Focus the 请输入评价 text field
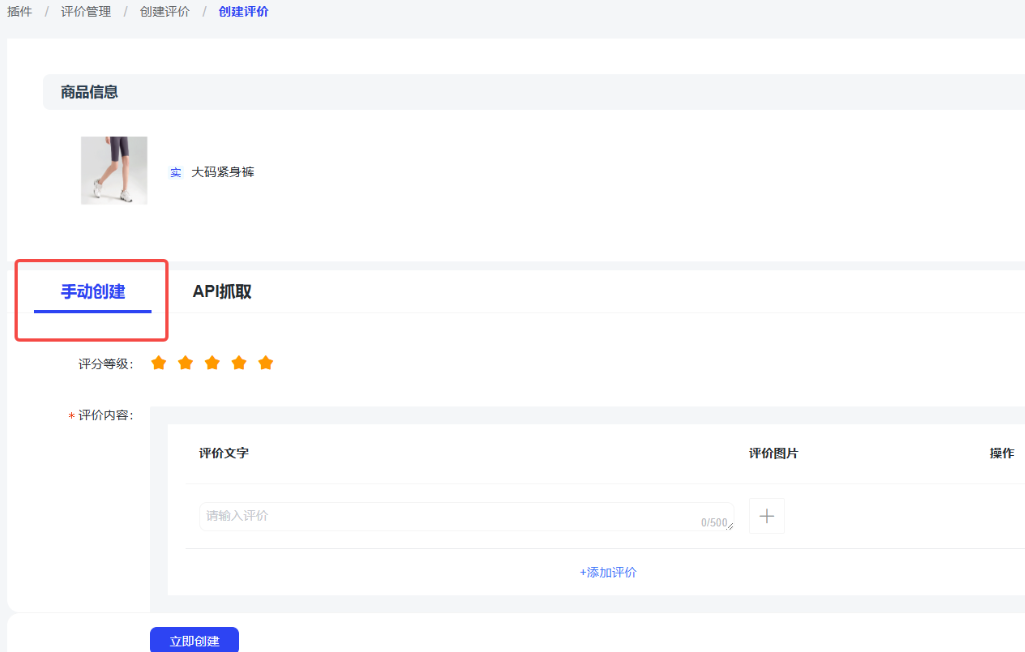The image size is (1025, 652). 450,516
